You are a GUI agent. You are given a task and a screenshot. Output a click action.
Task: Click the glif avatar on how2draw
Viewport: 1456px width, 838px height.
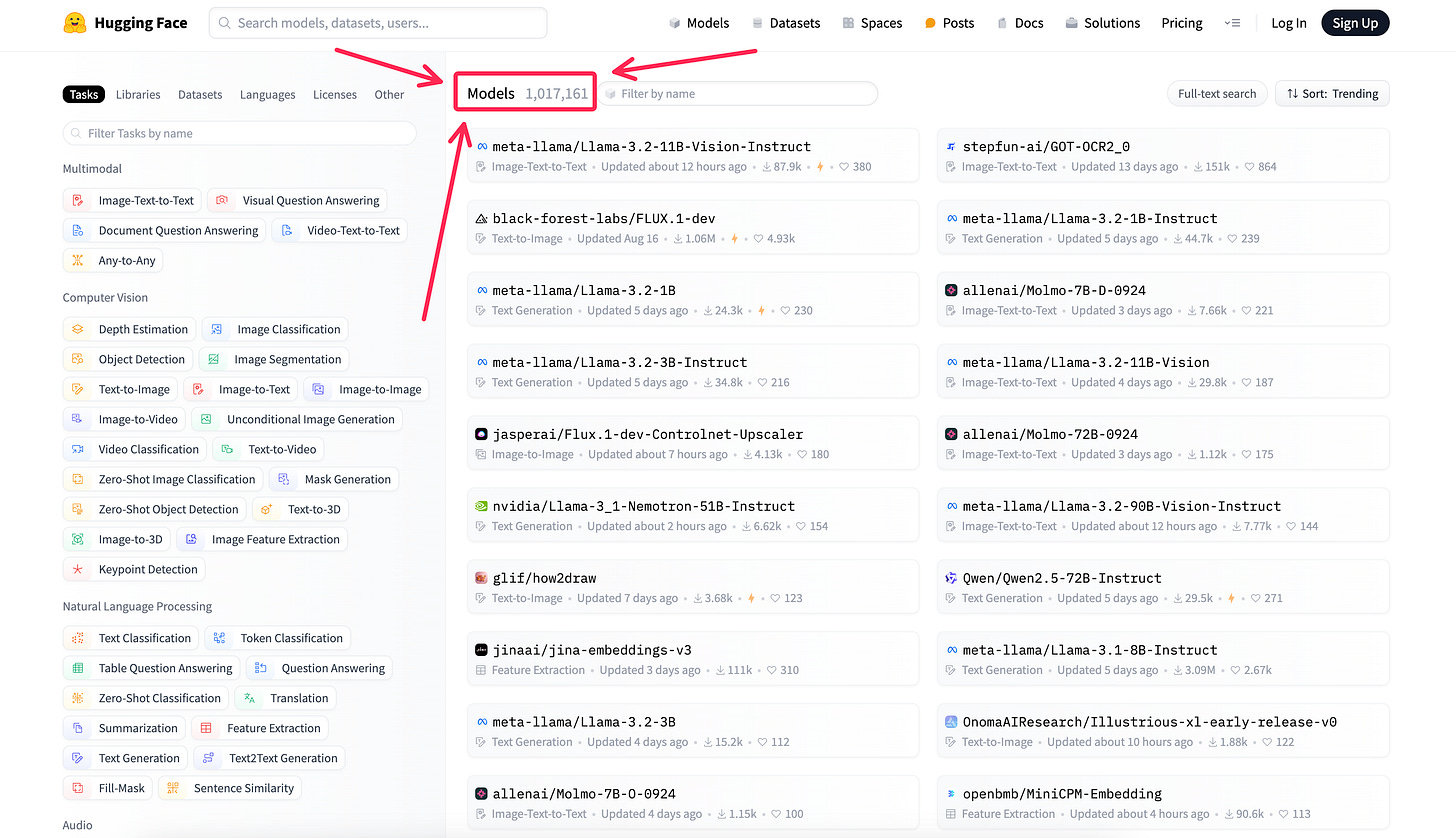(482, 578)
